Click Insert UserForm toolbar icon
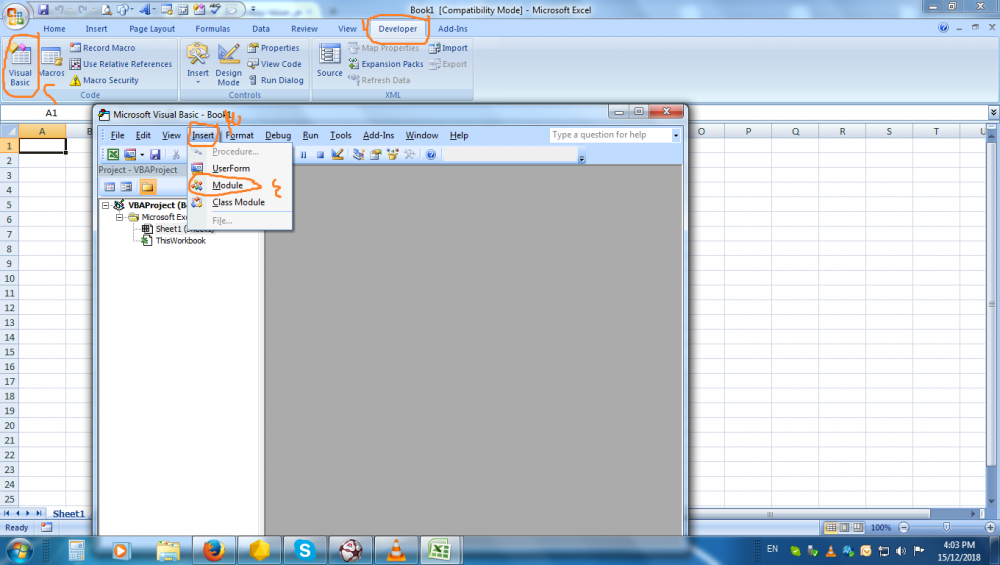Viewport: 1000px width, 565px height. [x=129, y=154]
